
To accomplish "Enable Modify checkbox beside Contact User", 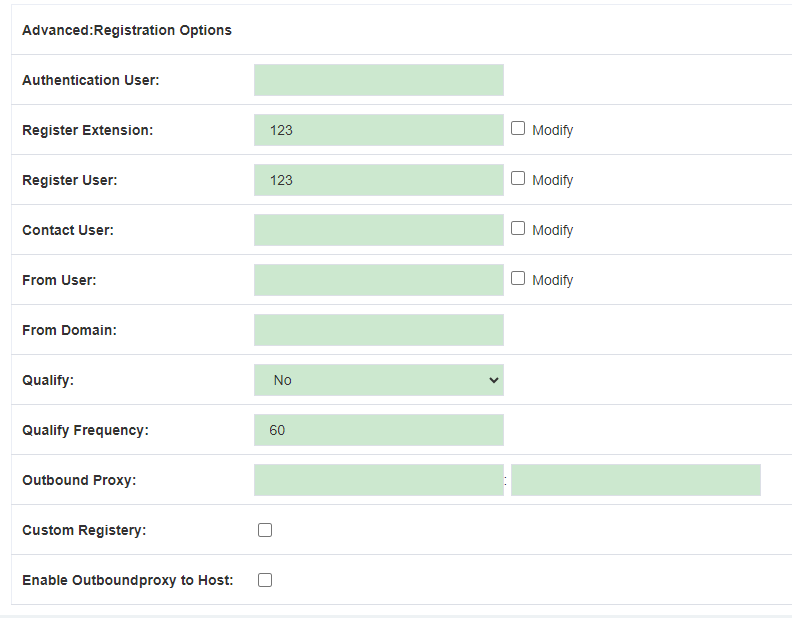I will pos(518,228).
